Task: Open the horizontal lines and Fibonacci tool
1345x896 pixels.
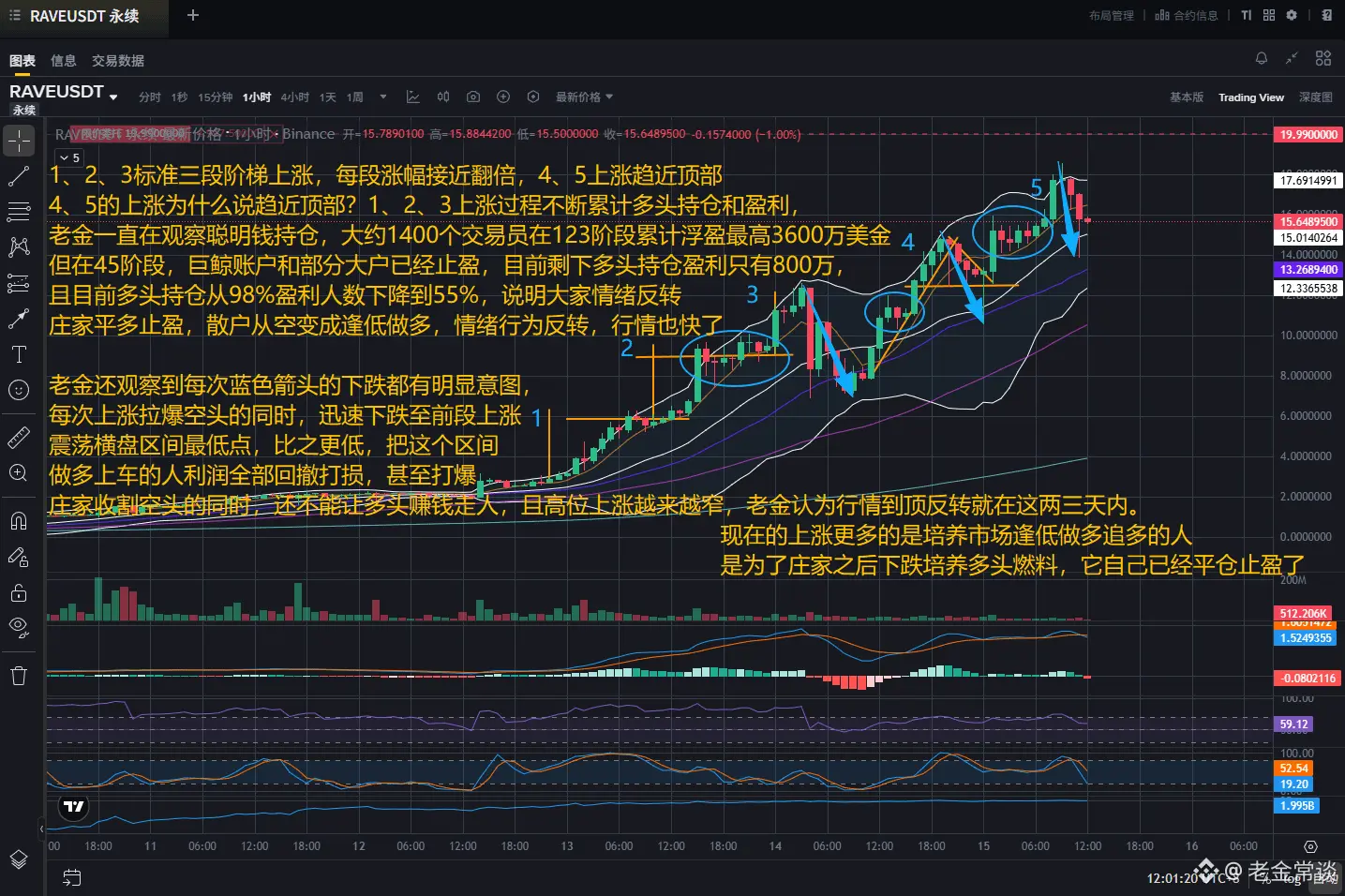Action: click(x=19, y=212)
